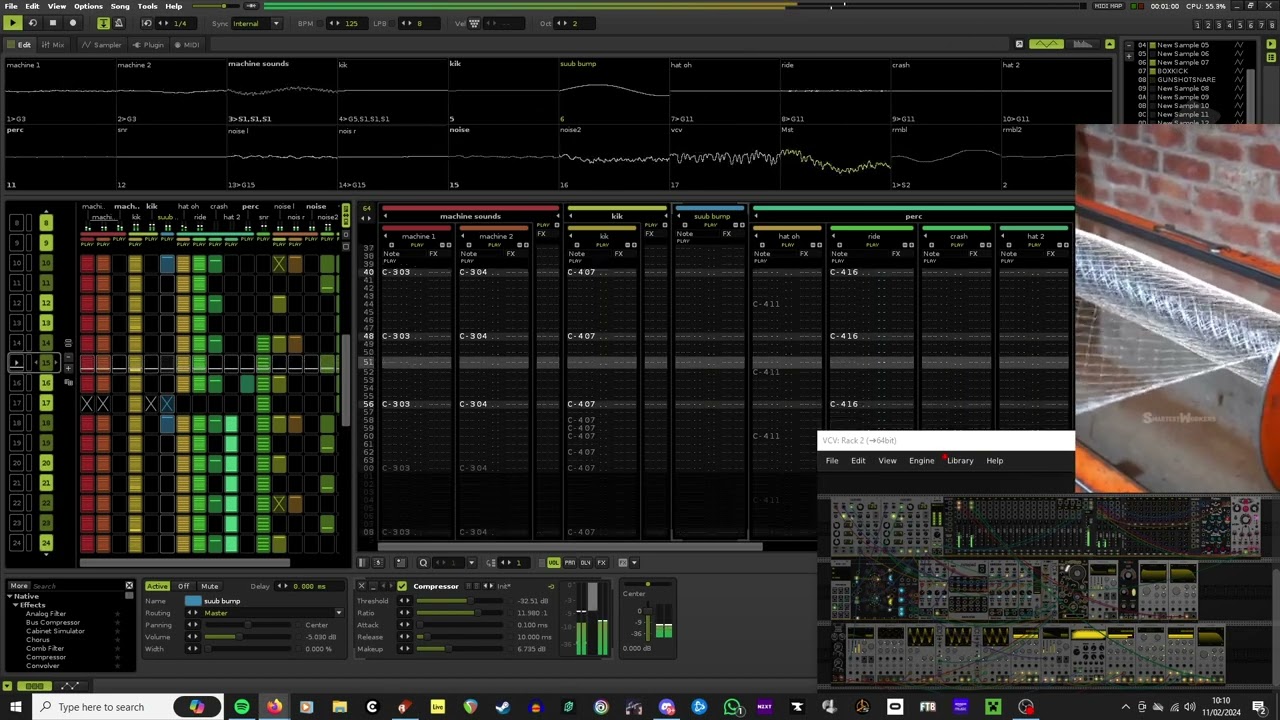
Task: Remove the Compressor device X icon
Action: click(361, 586)
